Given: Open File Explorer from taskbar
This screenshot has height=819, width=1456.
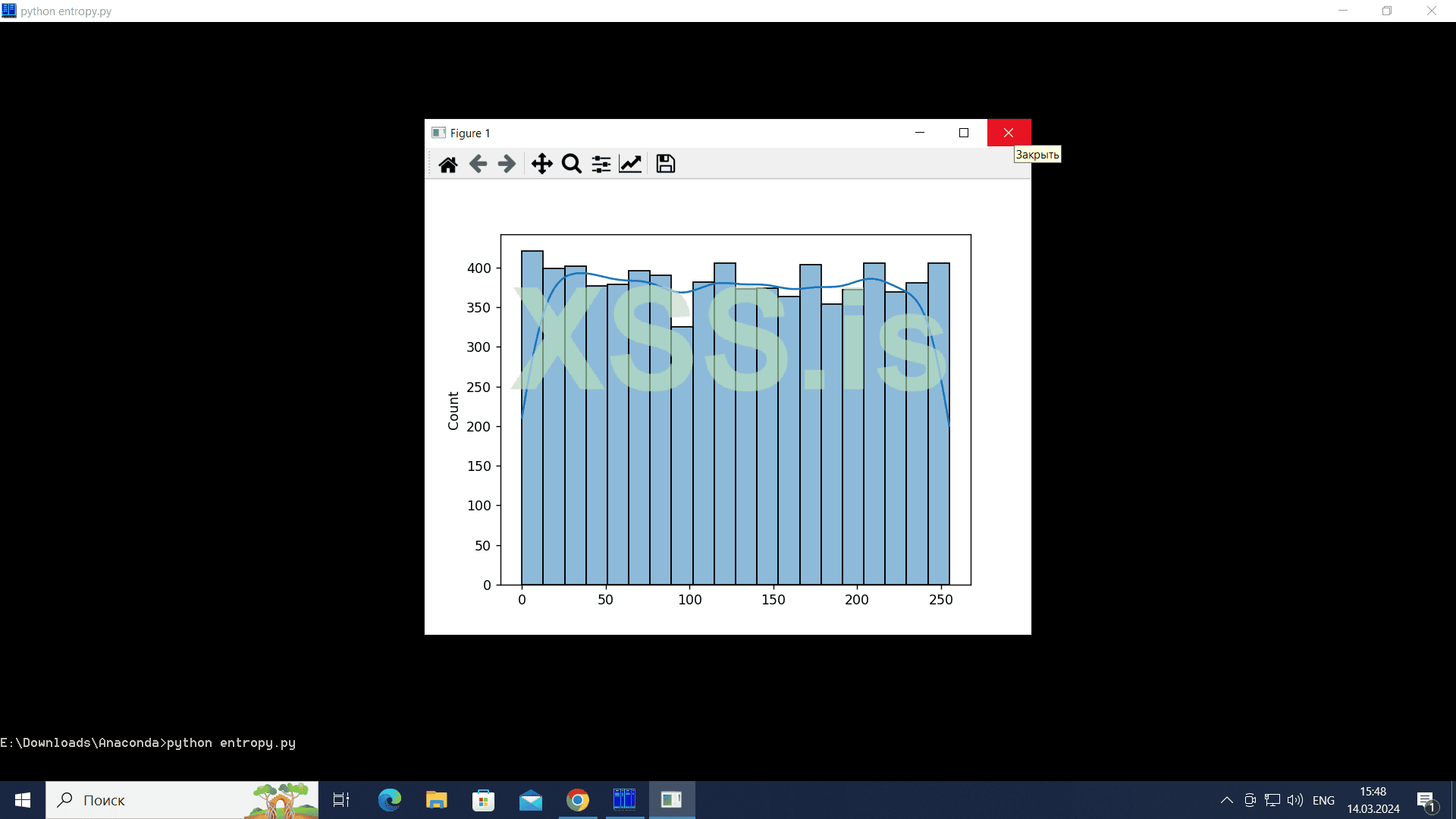Looking at the screenshot, I should pos(437,800).
